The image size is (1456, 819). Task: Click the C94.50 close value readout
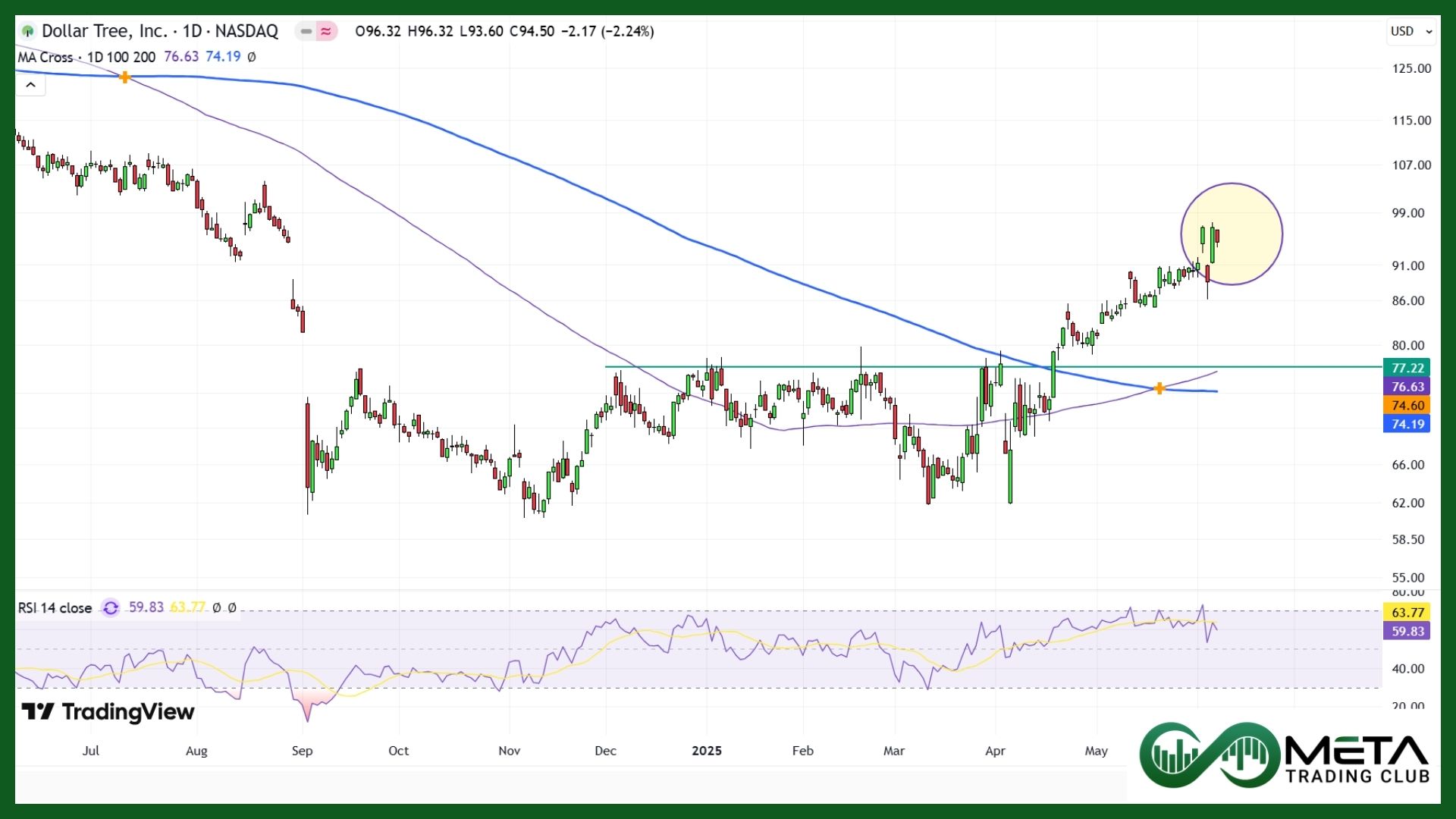(532, 31)
